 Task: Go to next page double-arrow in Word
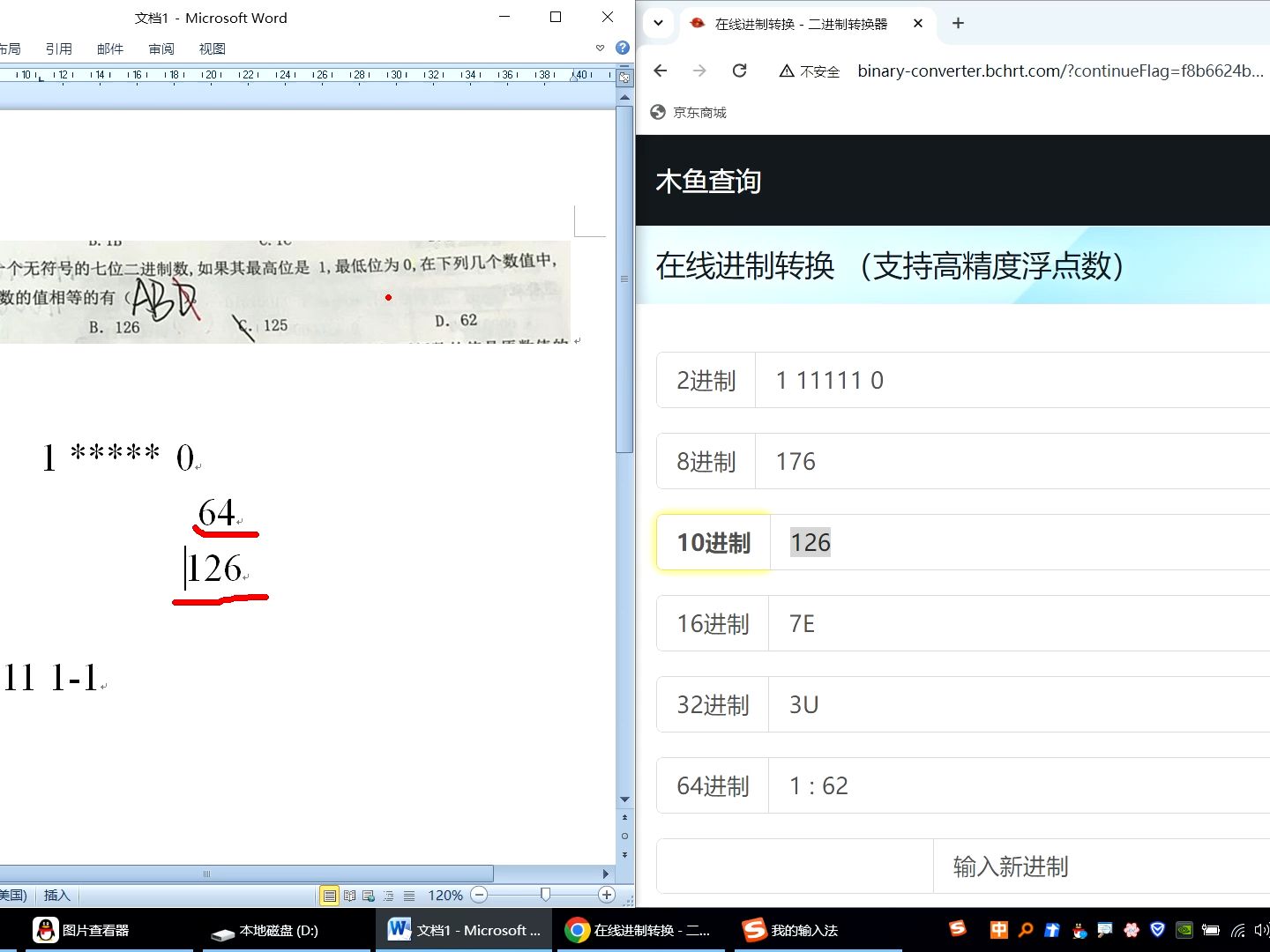624,854
